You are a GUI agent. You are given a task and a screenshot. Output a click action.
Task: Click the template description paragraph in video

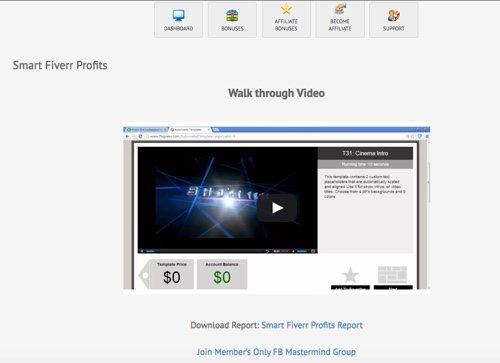(365, 187)
